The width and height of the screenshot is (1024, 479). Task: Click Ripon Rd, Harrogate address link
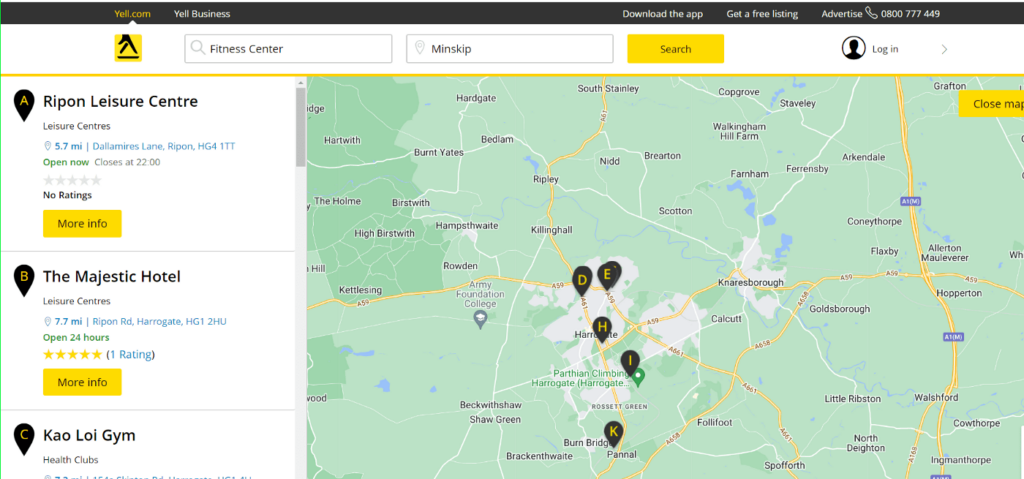coord(159,321)
